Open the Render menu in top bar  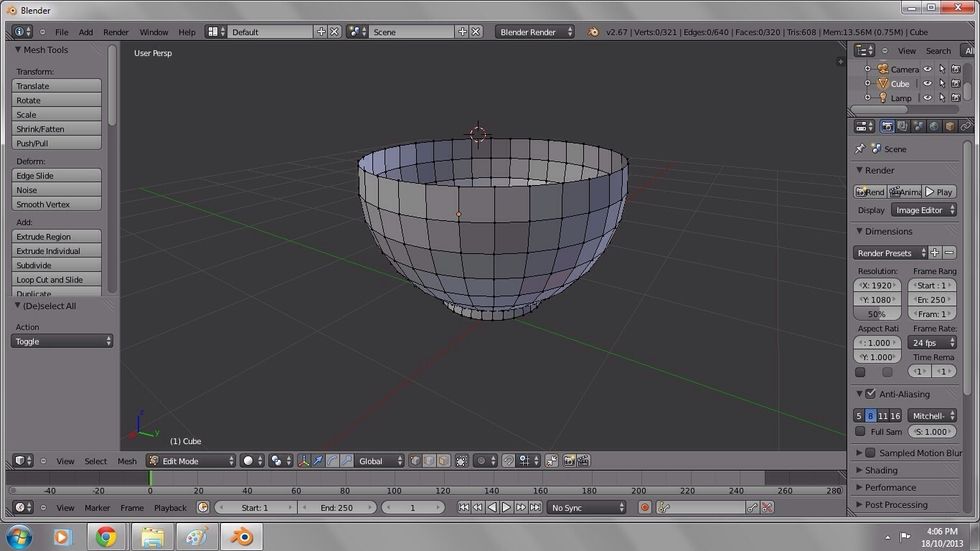pos(116,32)
